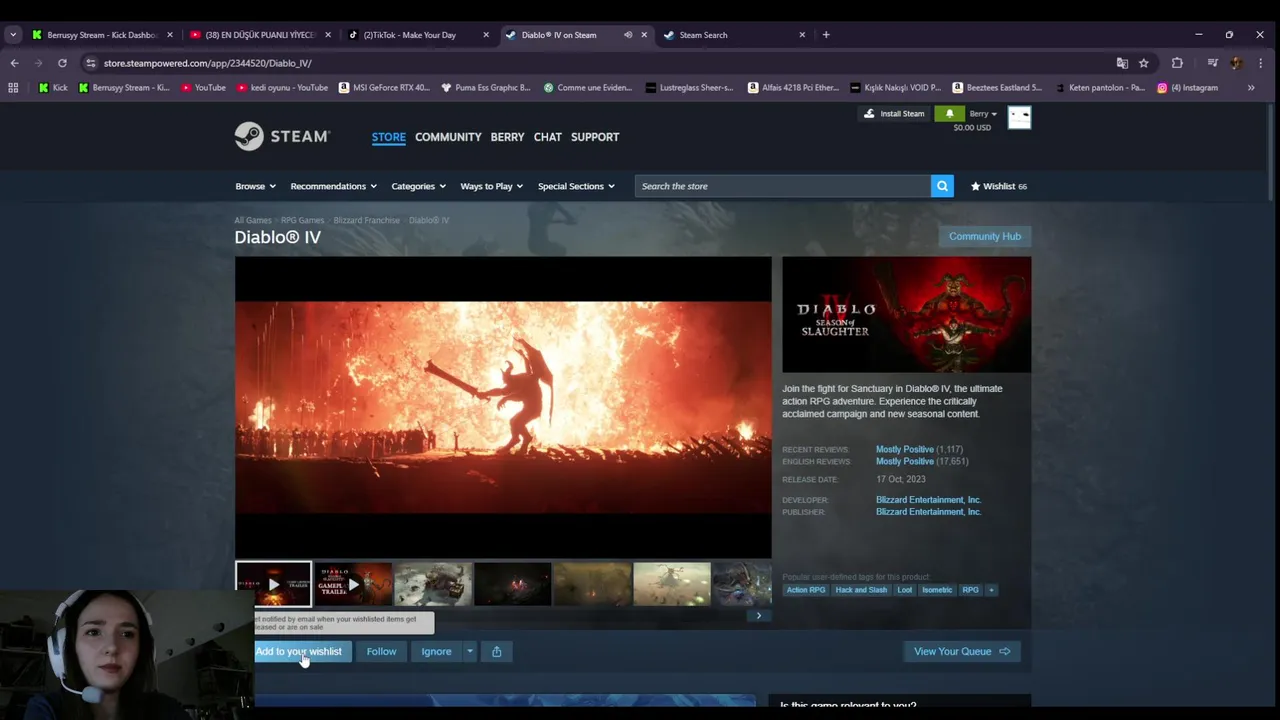Click View Your Queue
Image resolution: width=1280 pixels, height=720 pixels.
tap(962, 652)
